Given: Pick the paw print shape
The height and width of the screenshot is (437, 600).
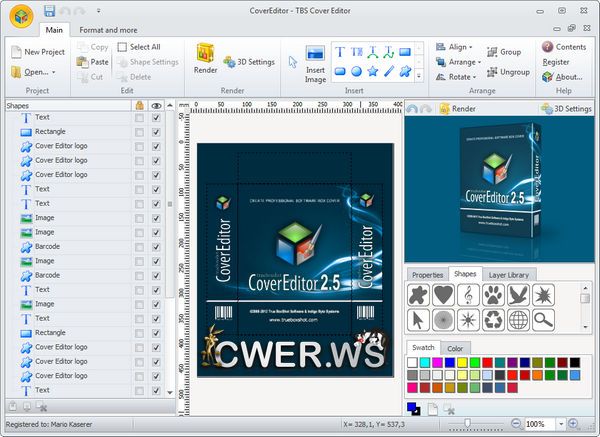Looking at the screenshot, I should click(x=493, y=295).
